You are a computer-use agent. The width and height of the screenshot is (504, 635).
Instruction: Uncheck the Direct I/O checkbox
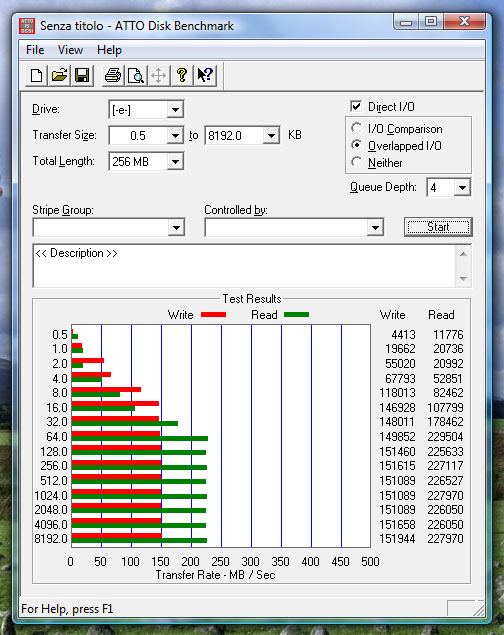tap(356, 107)
